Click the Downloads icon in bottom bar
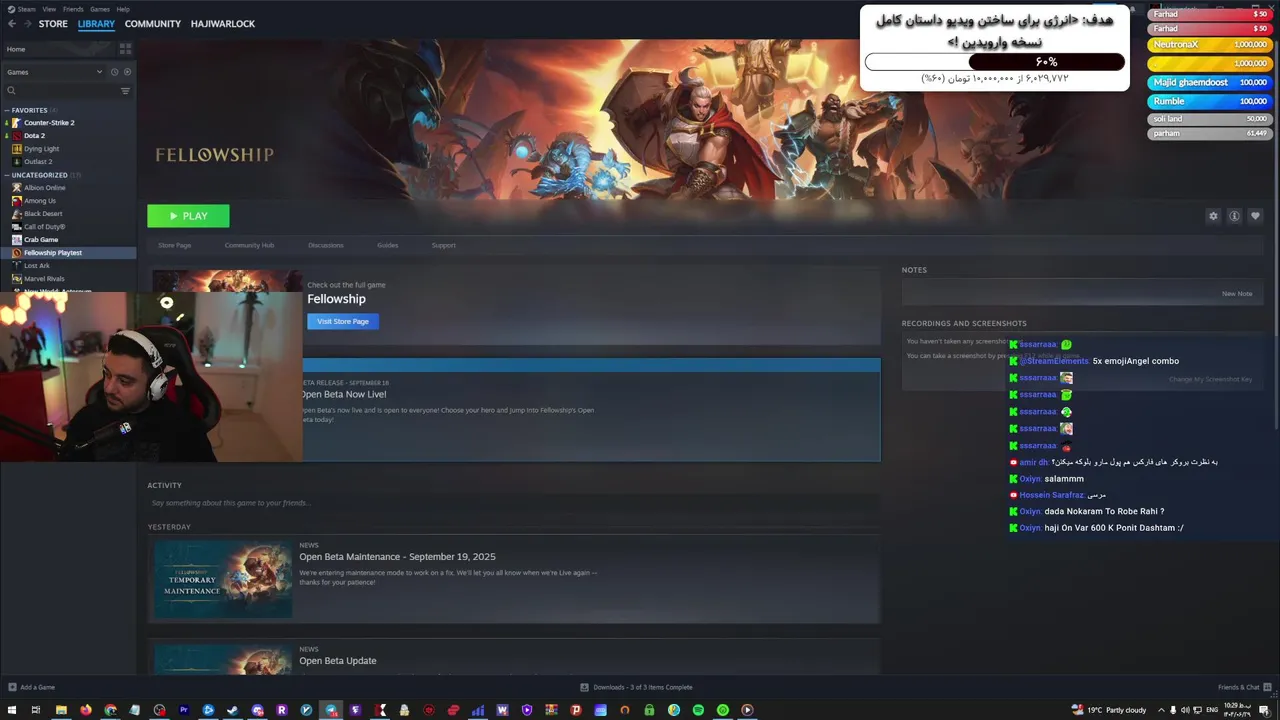 [x=584, y=687]
